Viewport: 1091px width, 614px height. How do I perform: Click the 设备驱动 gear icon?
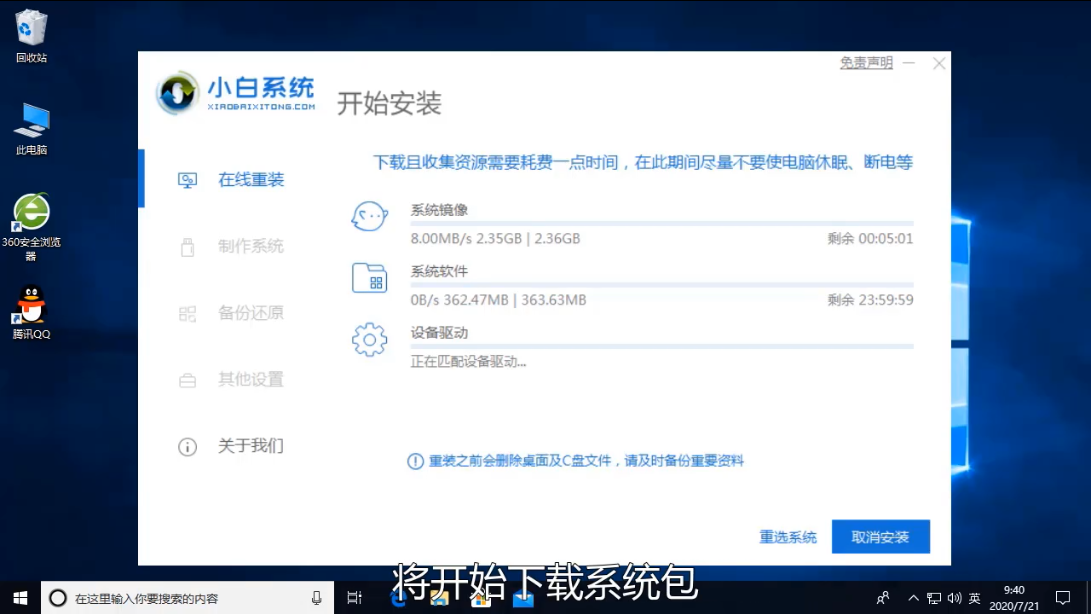point(369,340)
